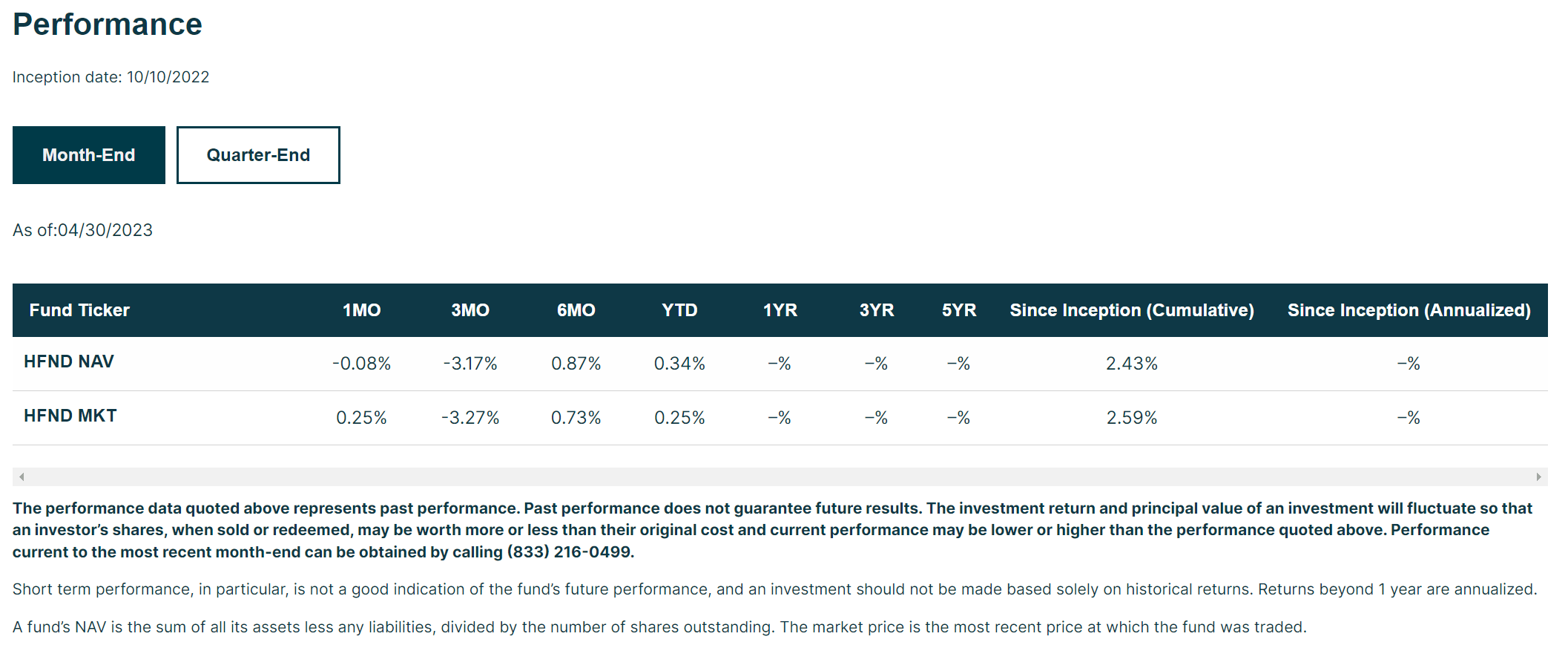This screenshot has height=668, width=1568.
Task: Click the 6MO column header
Action: tap(576, 310)
